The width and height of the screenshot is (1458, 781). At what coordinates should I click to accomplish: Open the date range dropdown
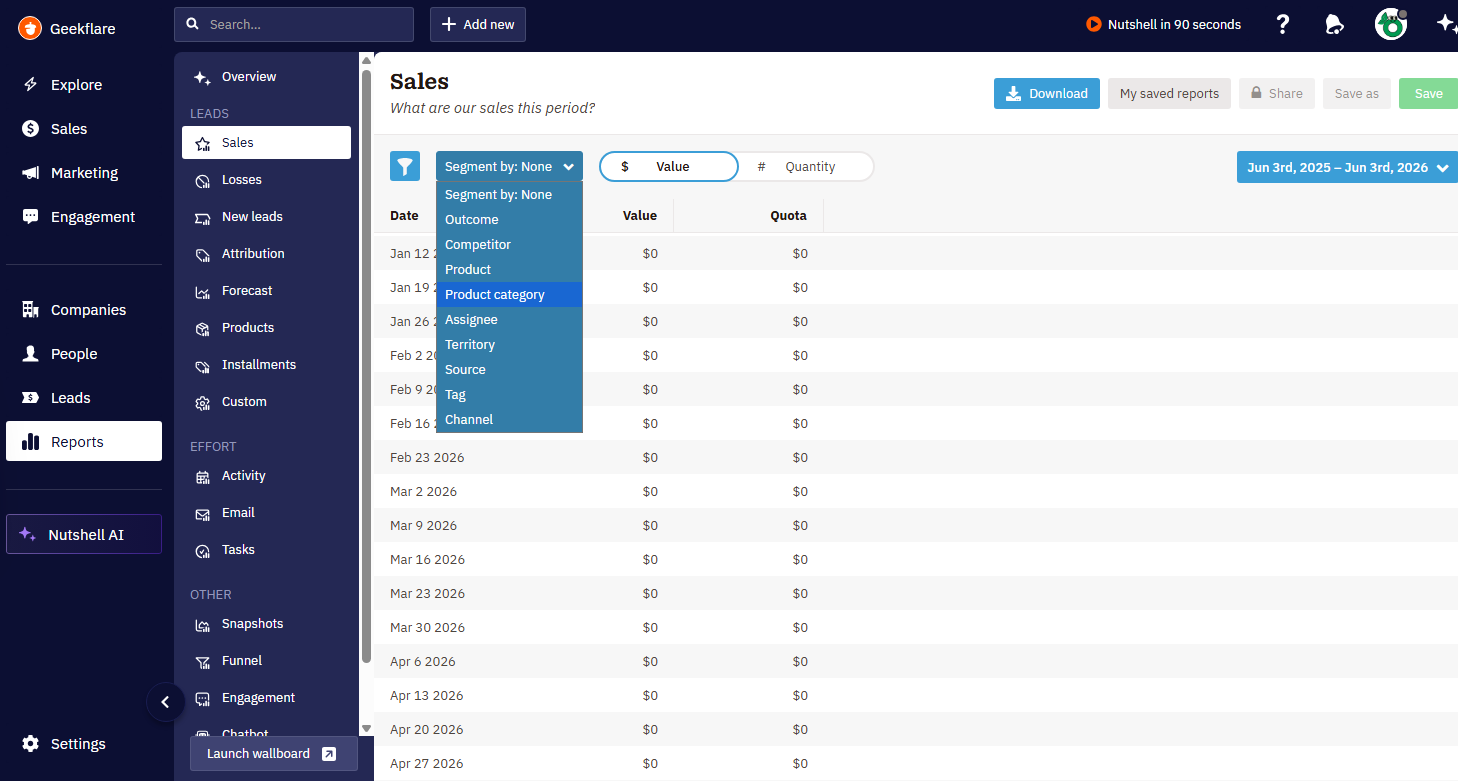(x=1347, y=167)
